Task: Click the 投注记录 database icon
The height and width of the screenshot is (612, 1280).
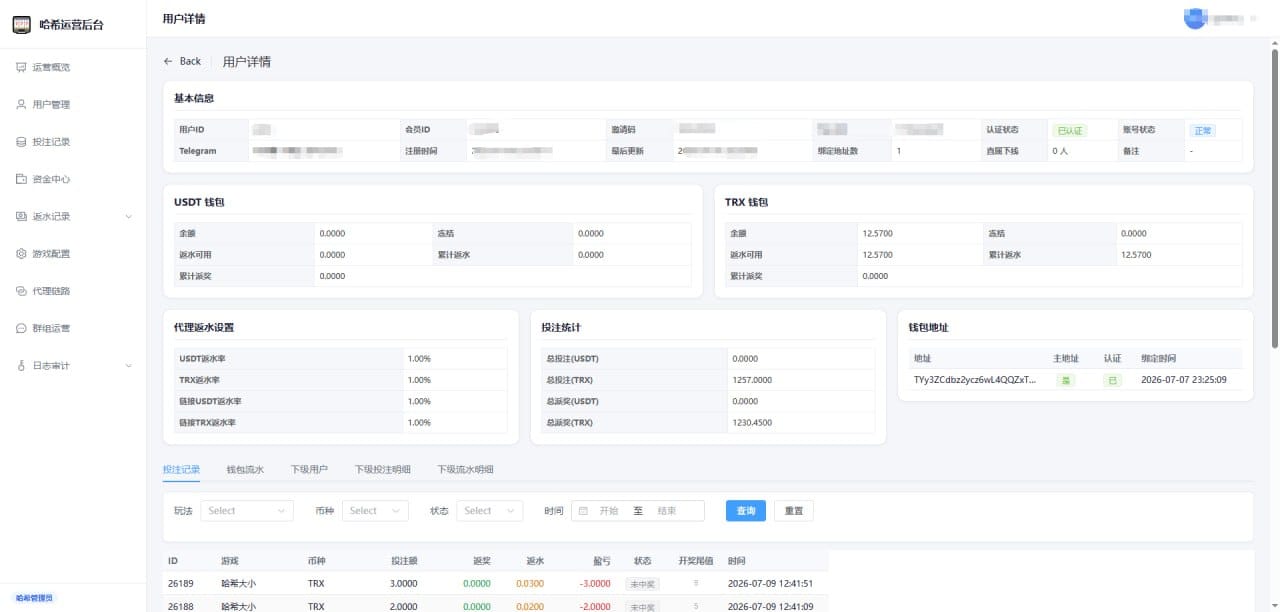Action: [21, 142]
